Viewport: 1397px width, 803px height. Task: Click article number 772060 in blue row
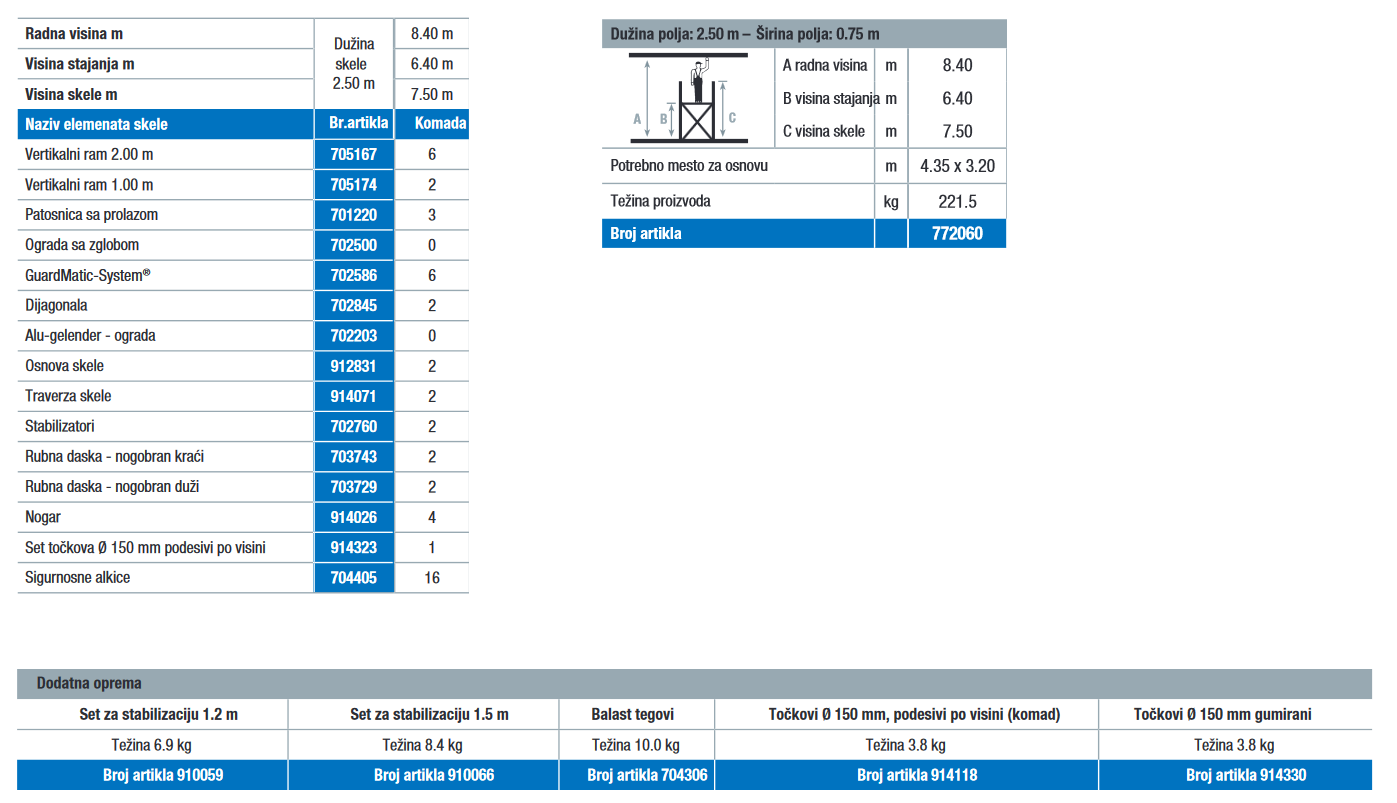pos(956,234)
